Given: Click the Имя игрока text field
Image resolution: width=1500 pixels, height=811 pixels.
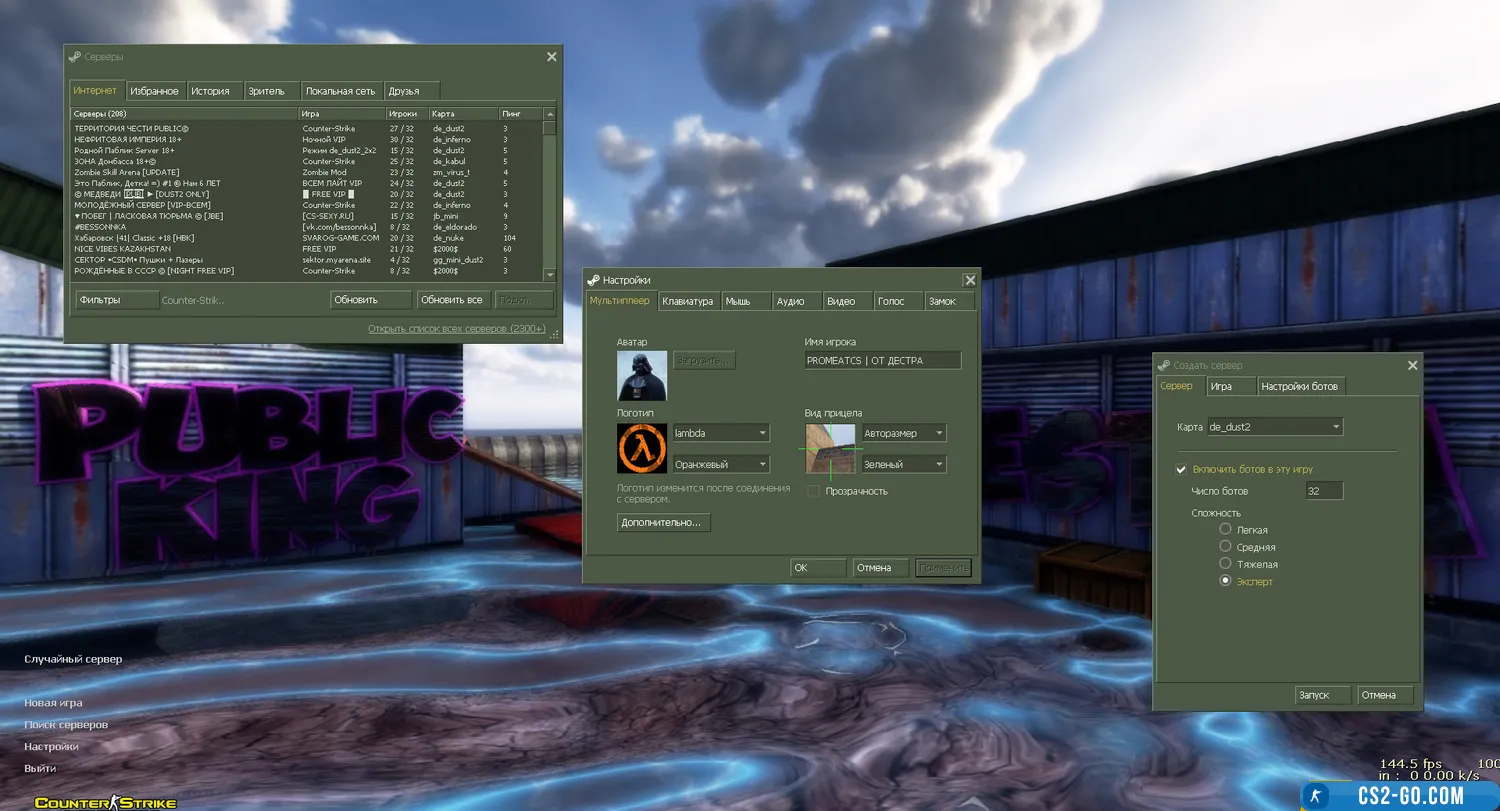Looking at the screenshot, I should [x=882, y=361].
